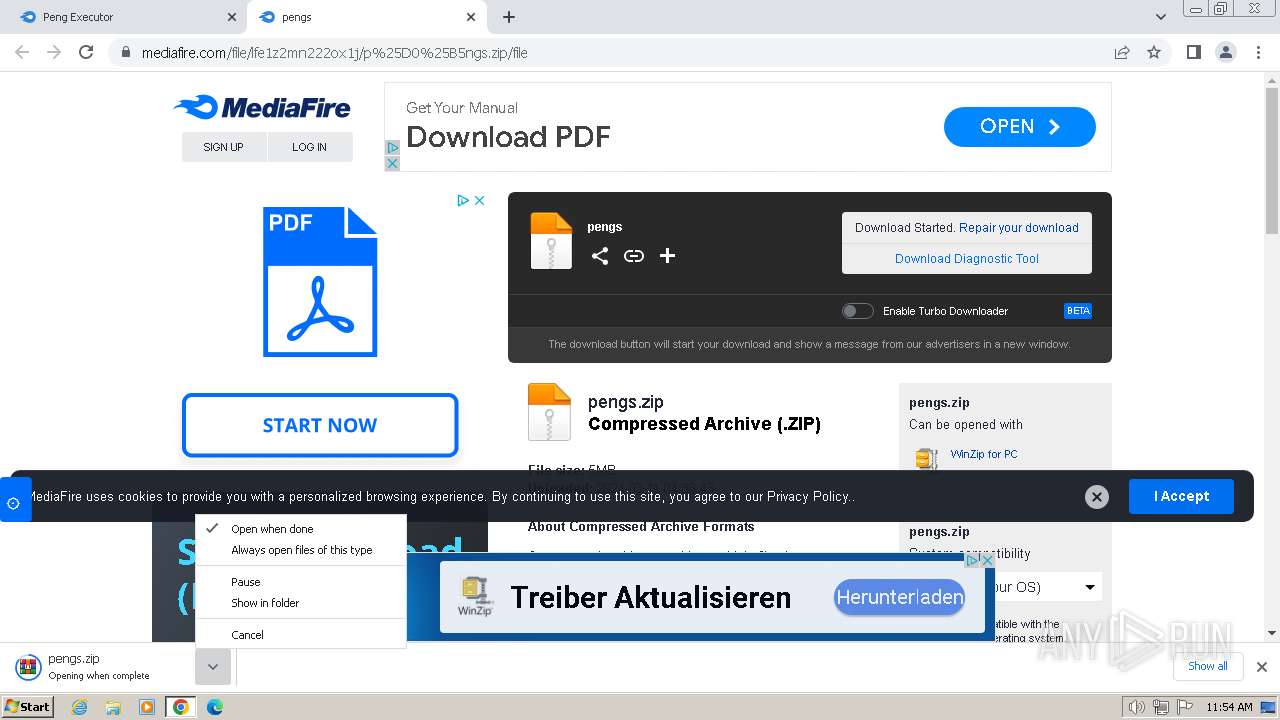
Task: Go back using the browser back arrow
Action: coord(22,52)
